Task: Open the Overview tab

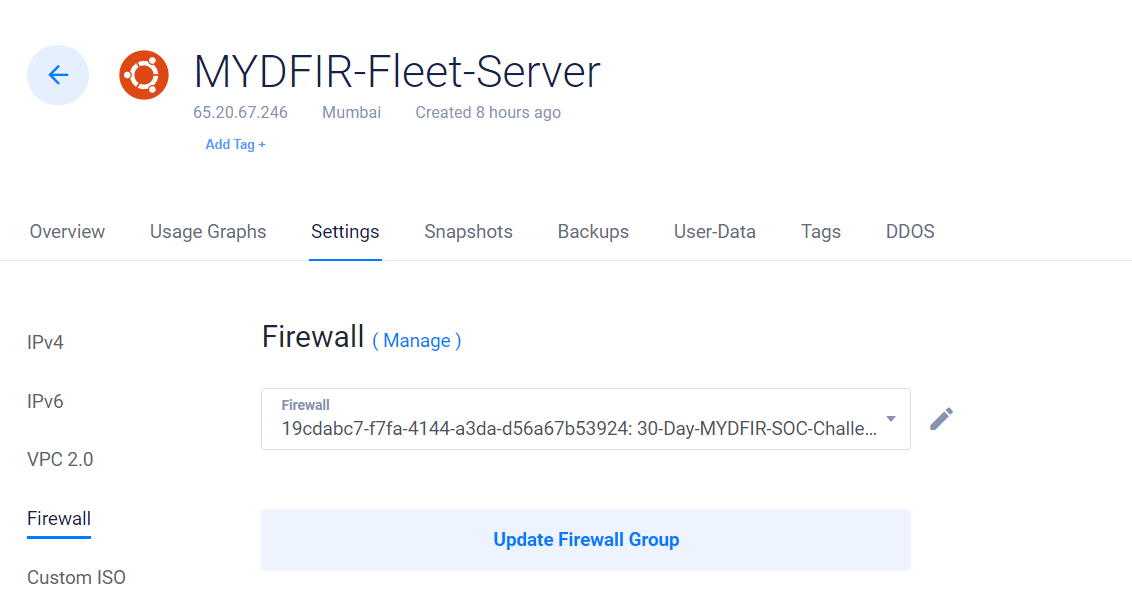Action: (67, 232)
